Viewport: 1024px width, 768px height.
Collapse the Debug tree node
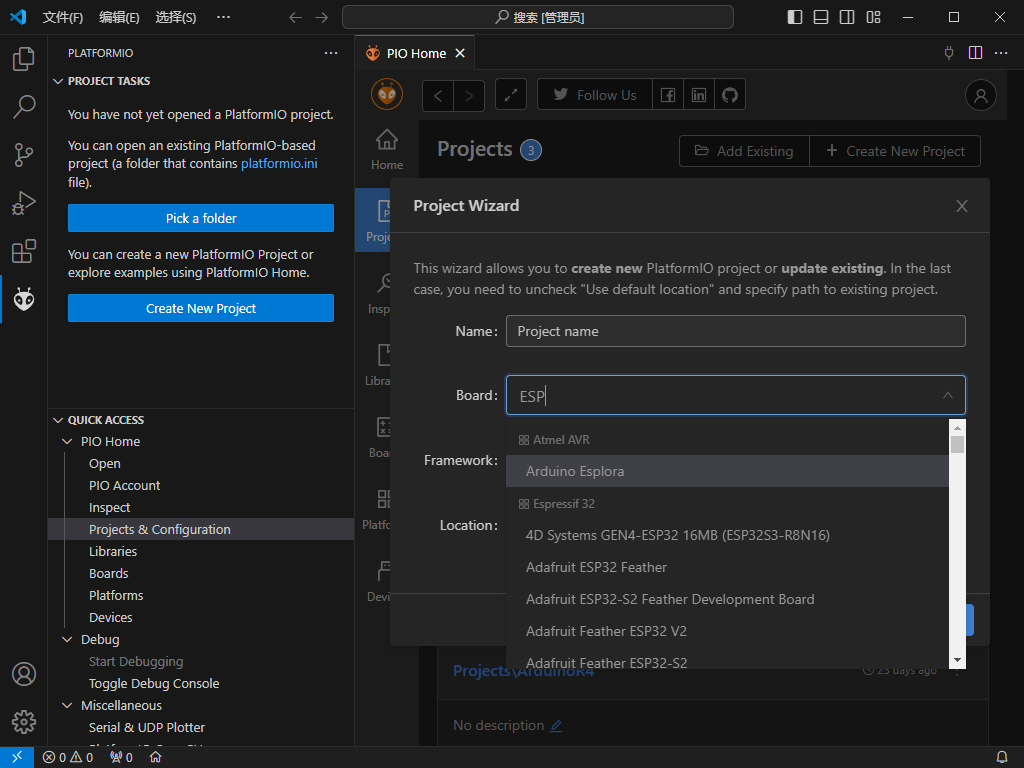point(67,639)
